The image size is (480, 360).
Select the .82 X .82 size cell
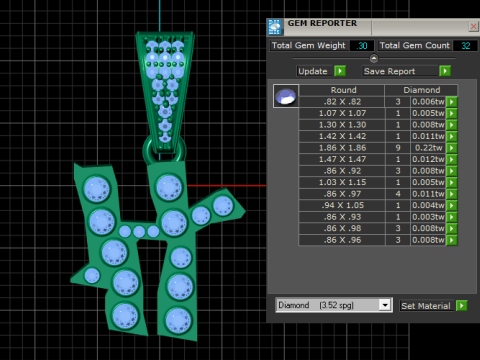click(342, 102)
